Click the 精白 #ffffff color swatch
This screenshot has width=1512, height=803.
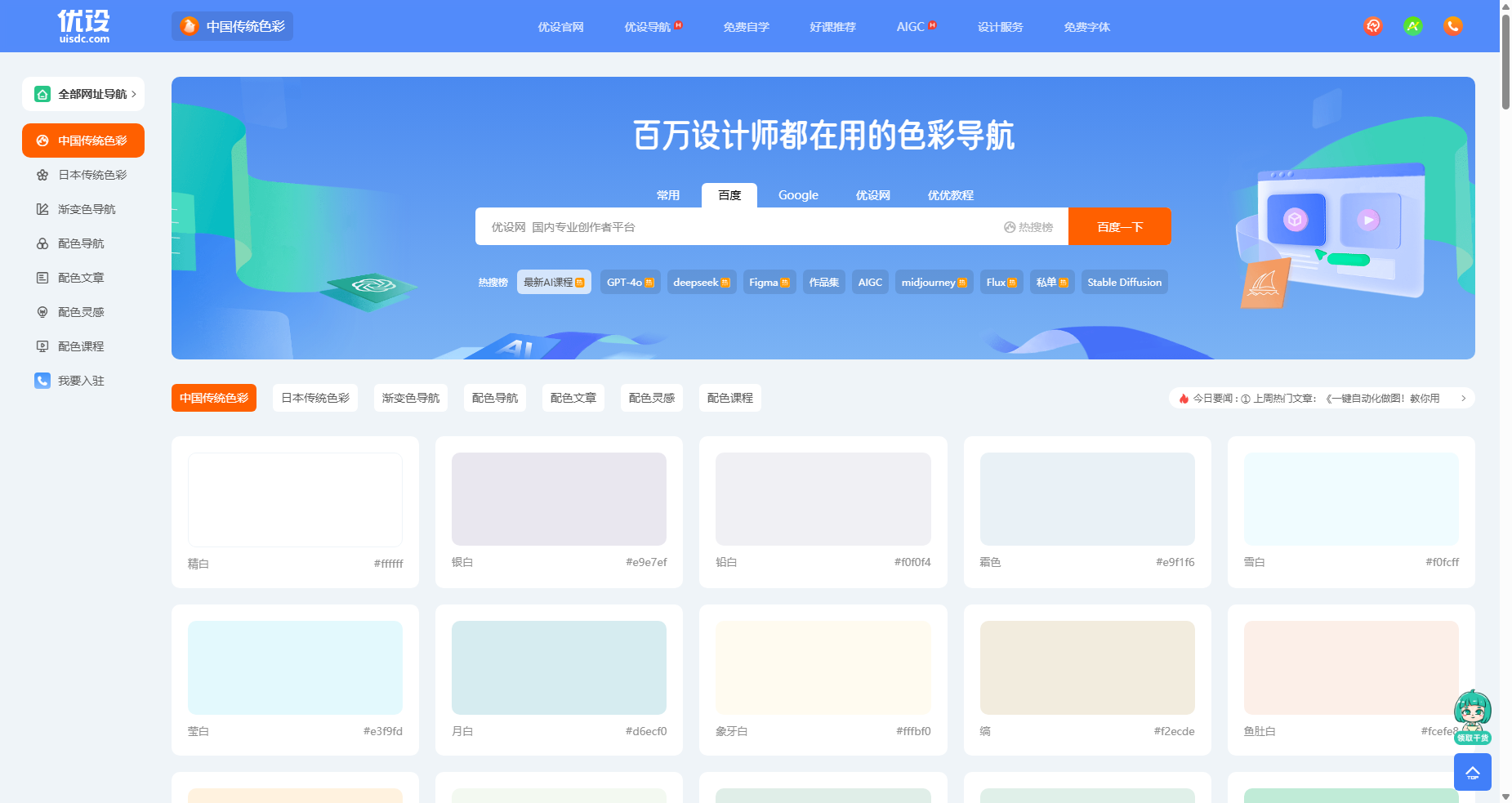click(295, 500)
